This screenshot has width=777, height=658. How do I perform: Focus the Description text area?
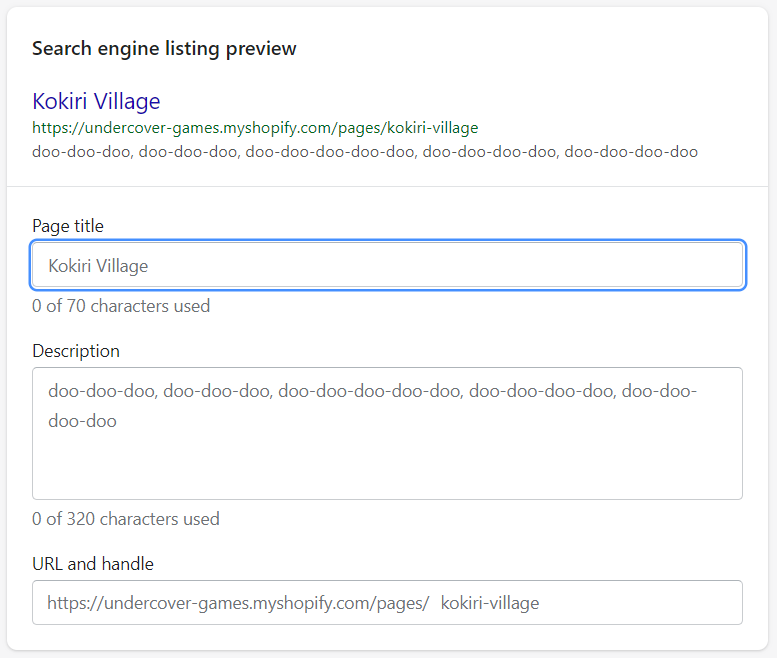coord(388,433)
